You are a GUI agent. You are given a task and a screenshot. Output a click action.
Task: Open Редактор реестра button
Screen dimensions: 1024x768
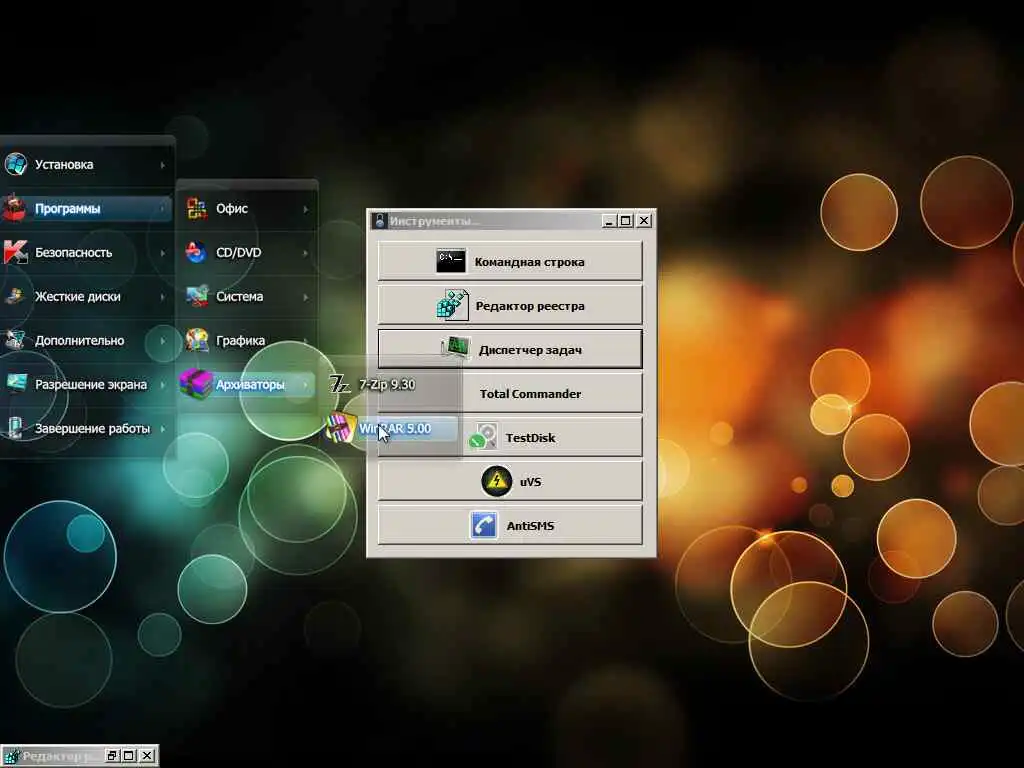510,305
